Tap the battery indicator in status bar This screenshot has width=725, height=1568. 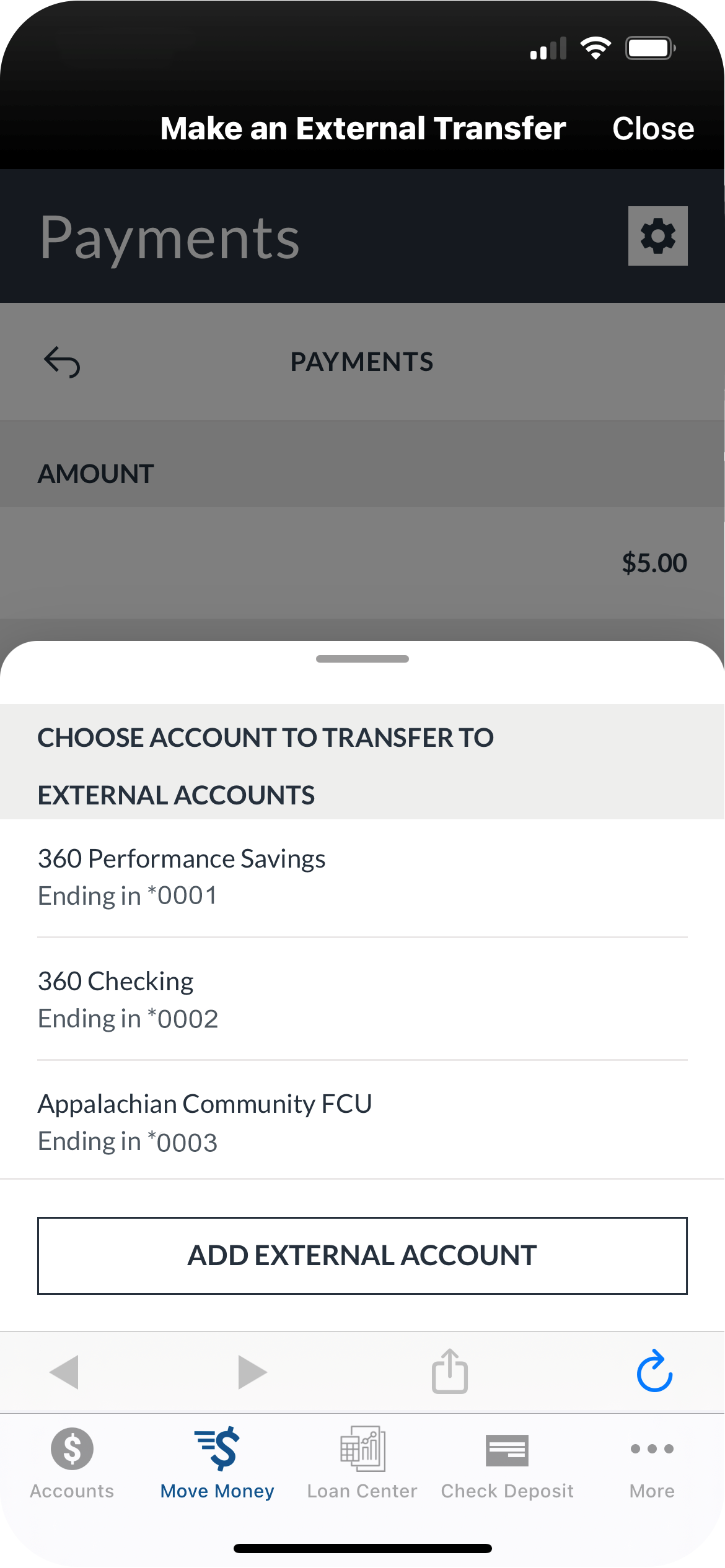649,48
